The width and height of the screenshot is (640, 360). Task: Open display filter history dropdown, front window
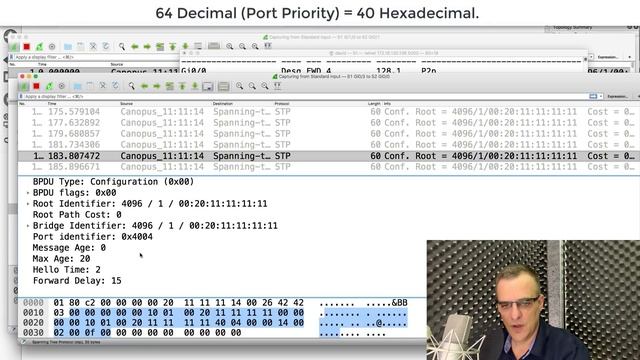point(601,96)
